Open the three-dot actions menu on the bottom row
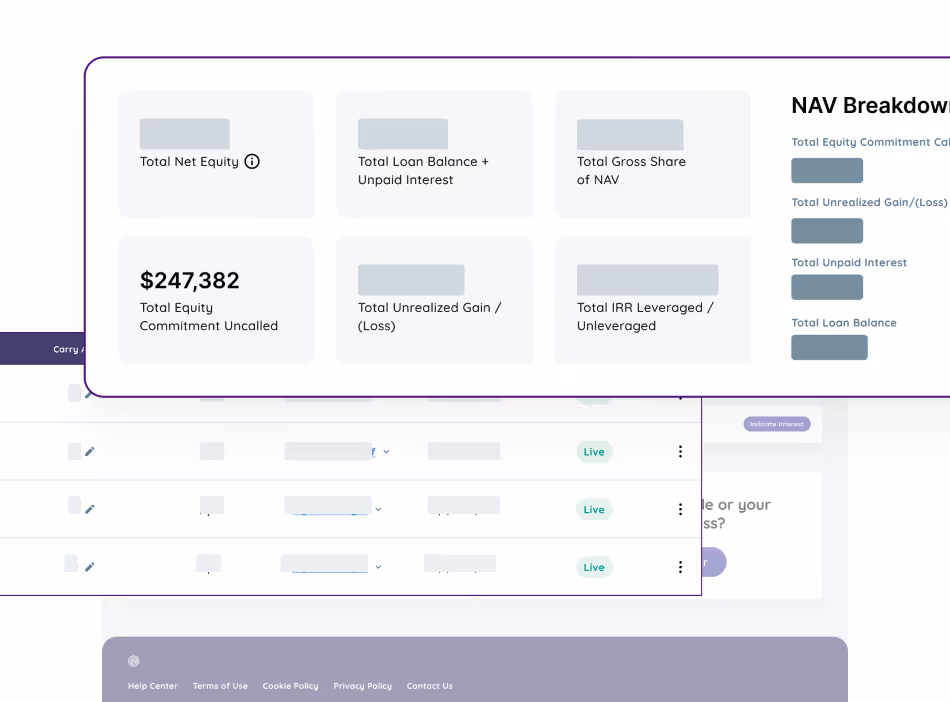950x702 pixels. pyautogui.click(x=680, y=567)
